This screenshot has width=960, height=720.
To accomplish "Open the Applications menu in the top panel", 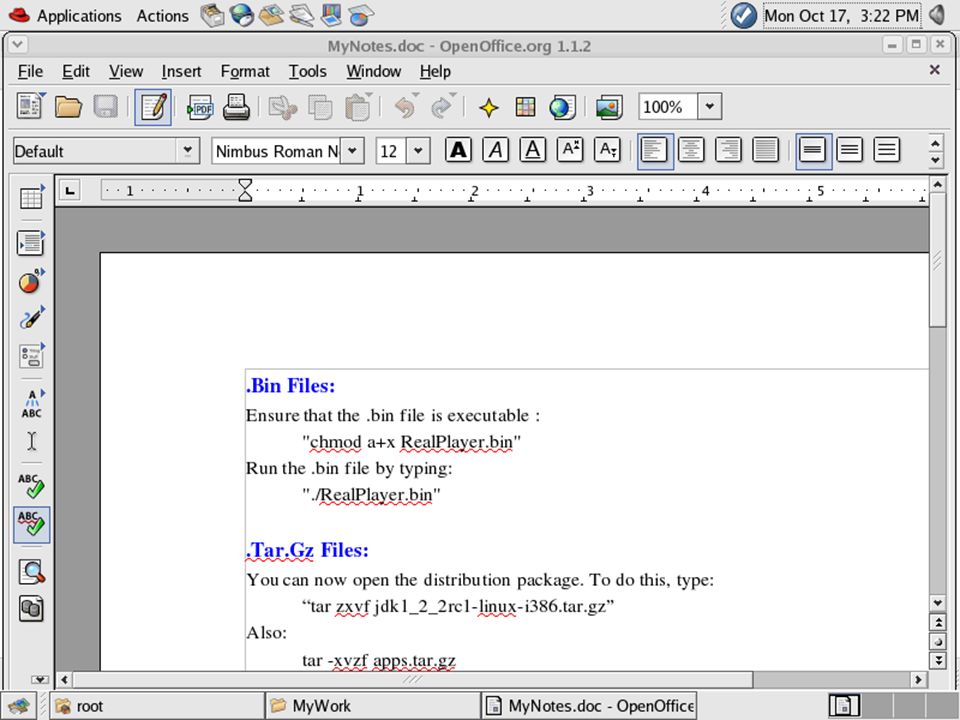I will click(x=79, y=16).
